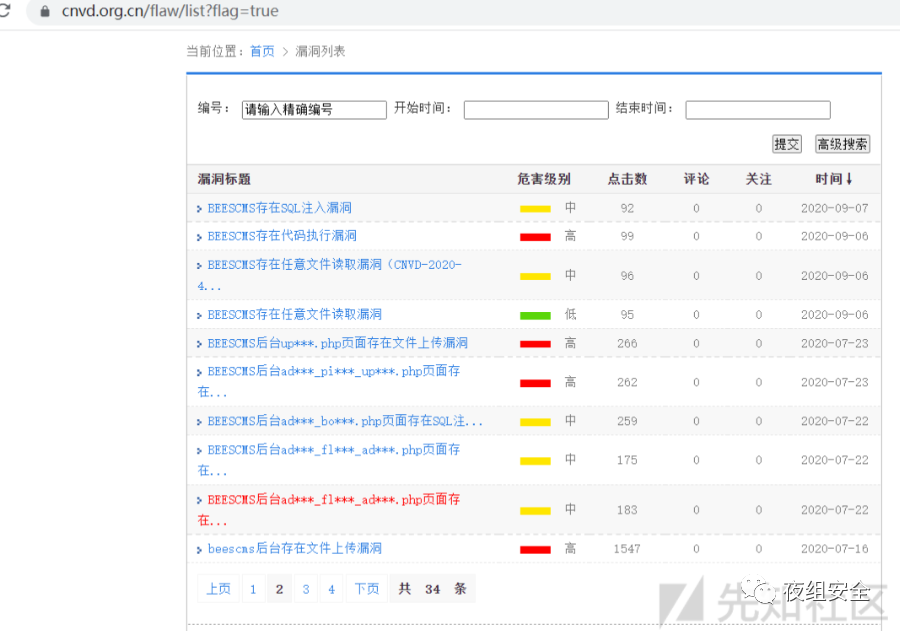Click the click count 266
Image resolution: width=900 pixels, height=631 pixels.
[x=627, y=344]
